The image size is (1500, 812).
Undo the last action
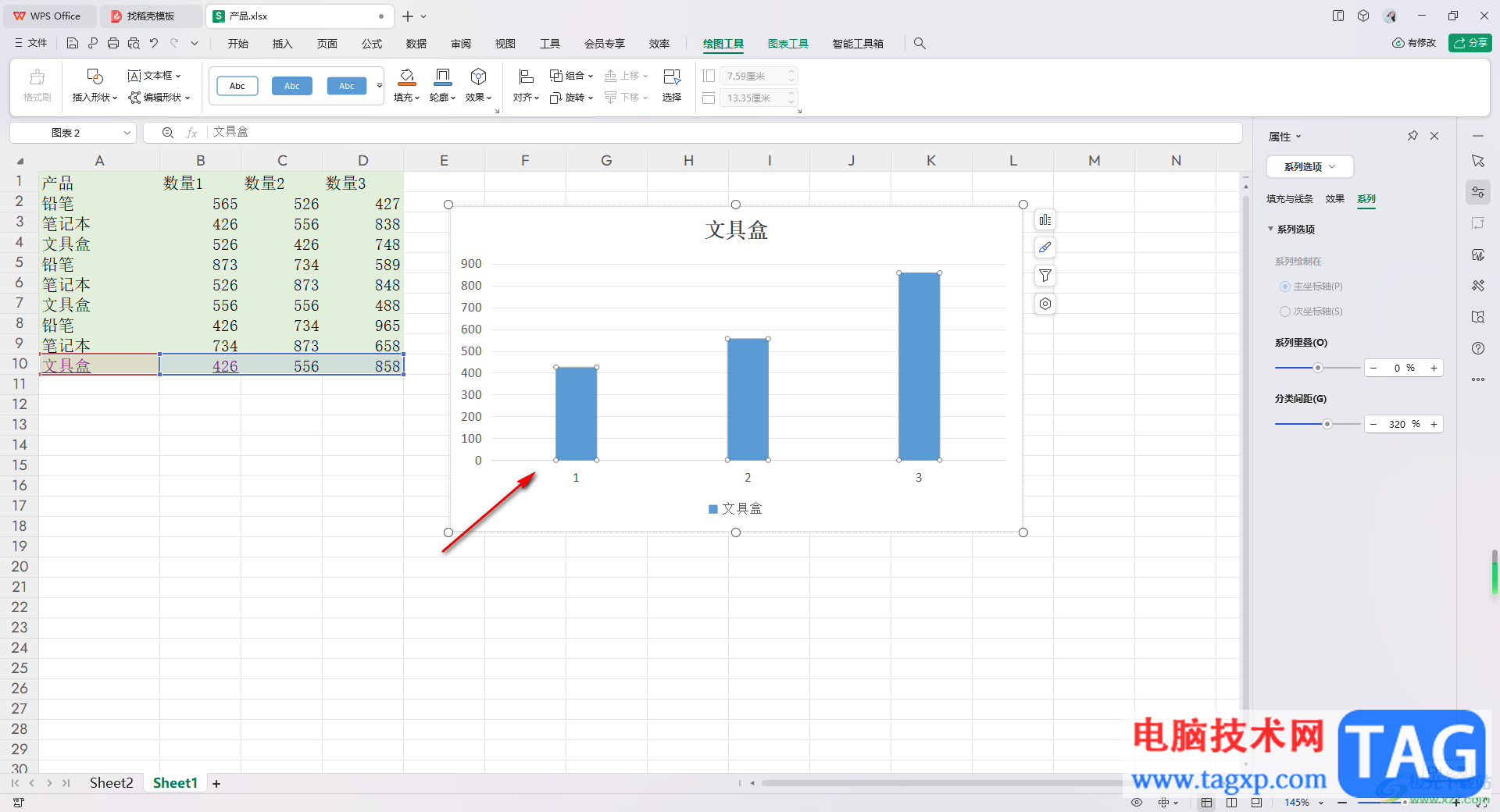[154, 44]
